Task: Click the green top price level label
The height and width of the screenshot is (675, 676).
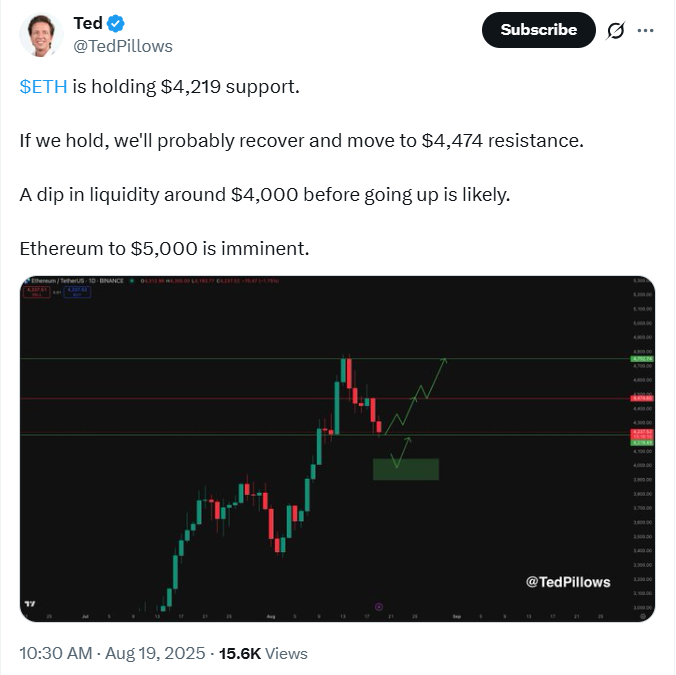Action: pos(642,359)
